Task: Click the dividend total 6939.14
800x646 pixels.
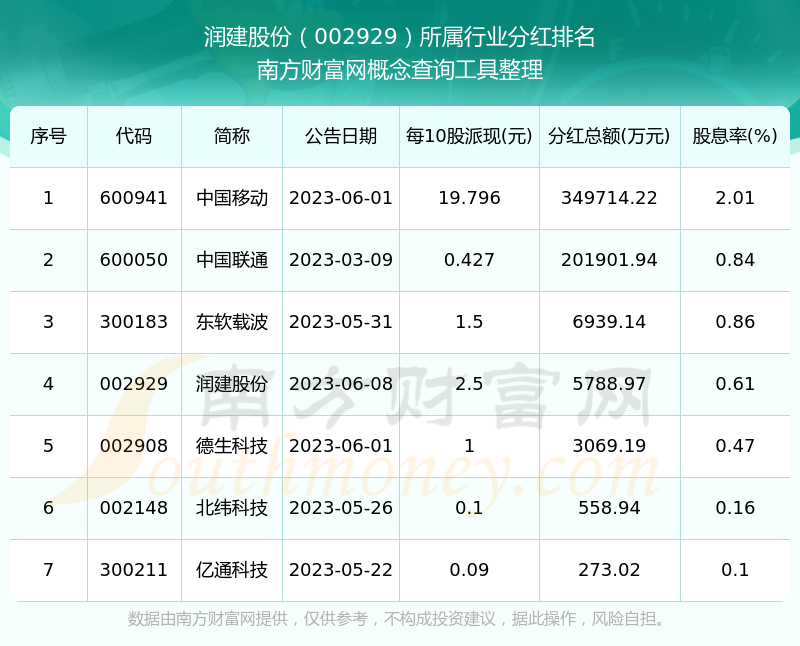Action: point(609,322)
